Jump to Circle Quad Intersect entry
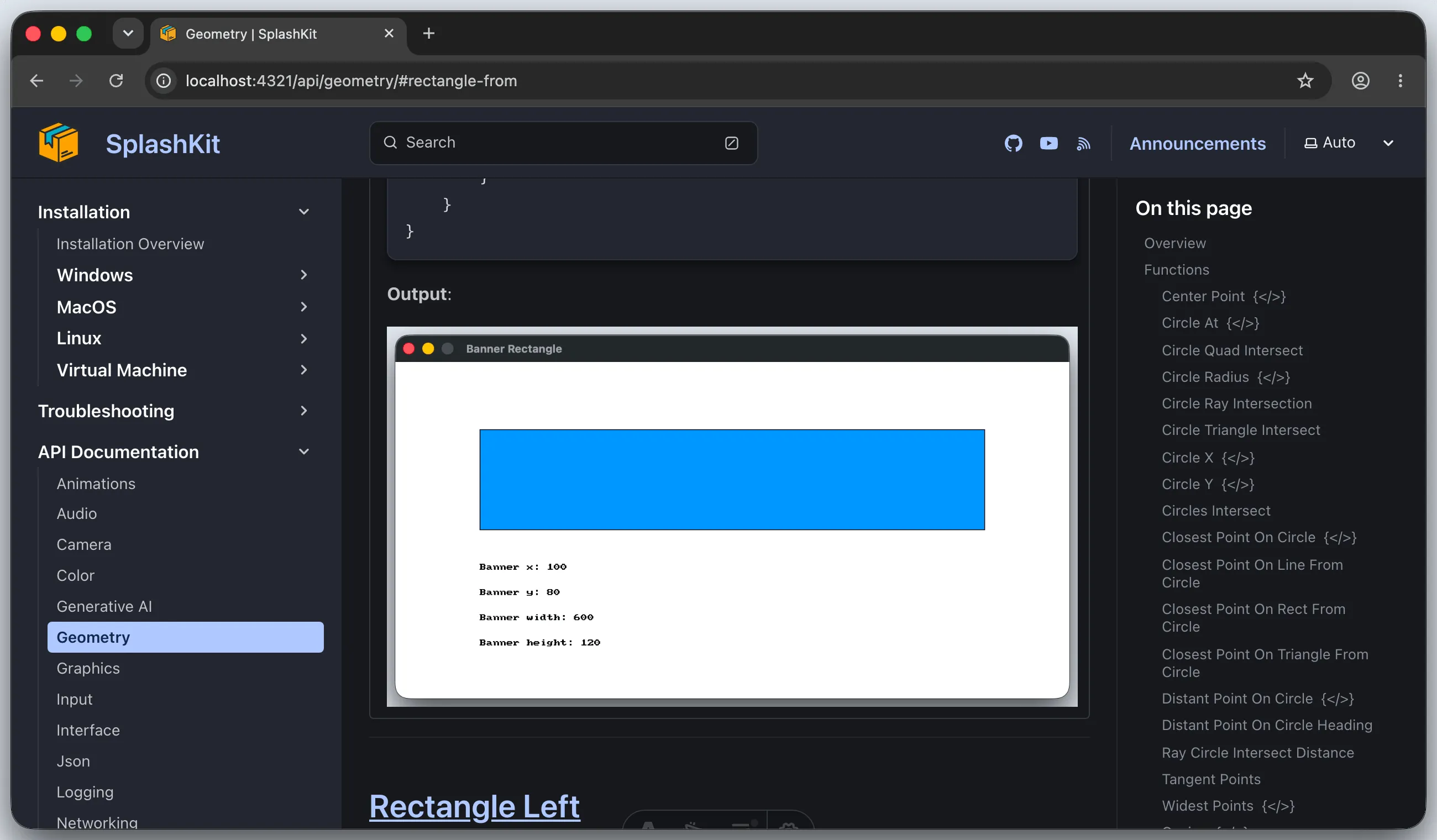 [1233, 350]
